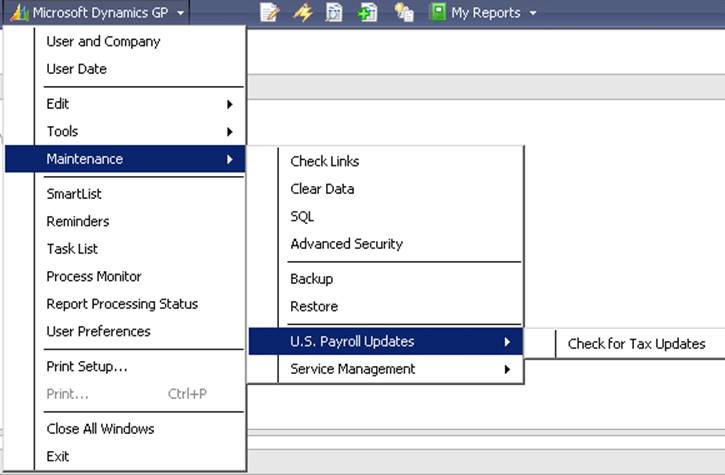The height and width of the screenshot is (475, 725).
Task: Open Report Processing Status
Action: point(125,304)
